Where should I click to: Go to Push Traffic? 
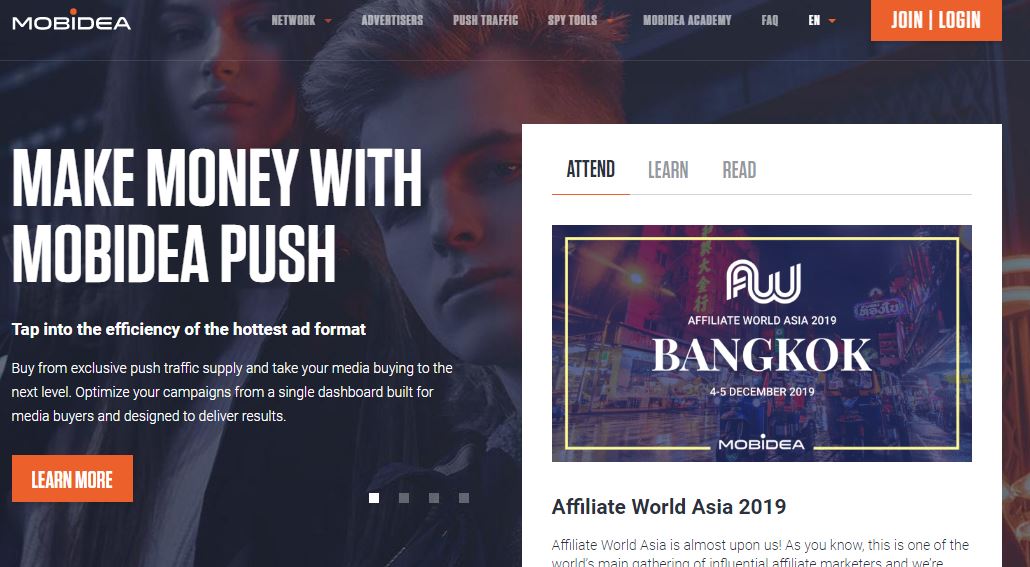[485, 20]
